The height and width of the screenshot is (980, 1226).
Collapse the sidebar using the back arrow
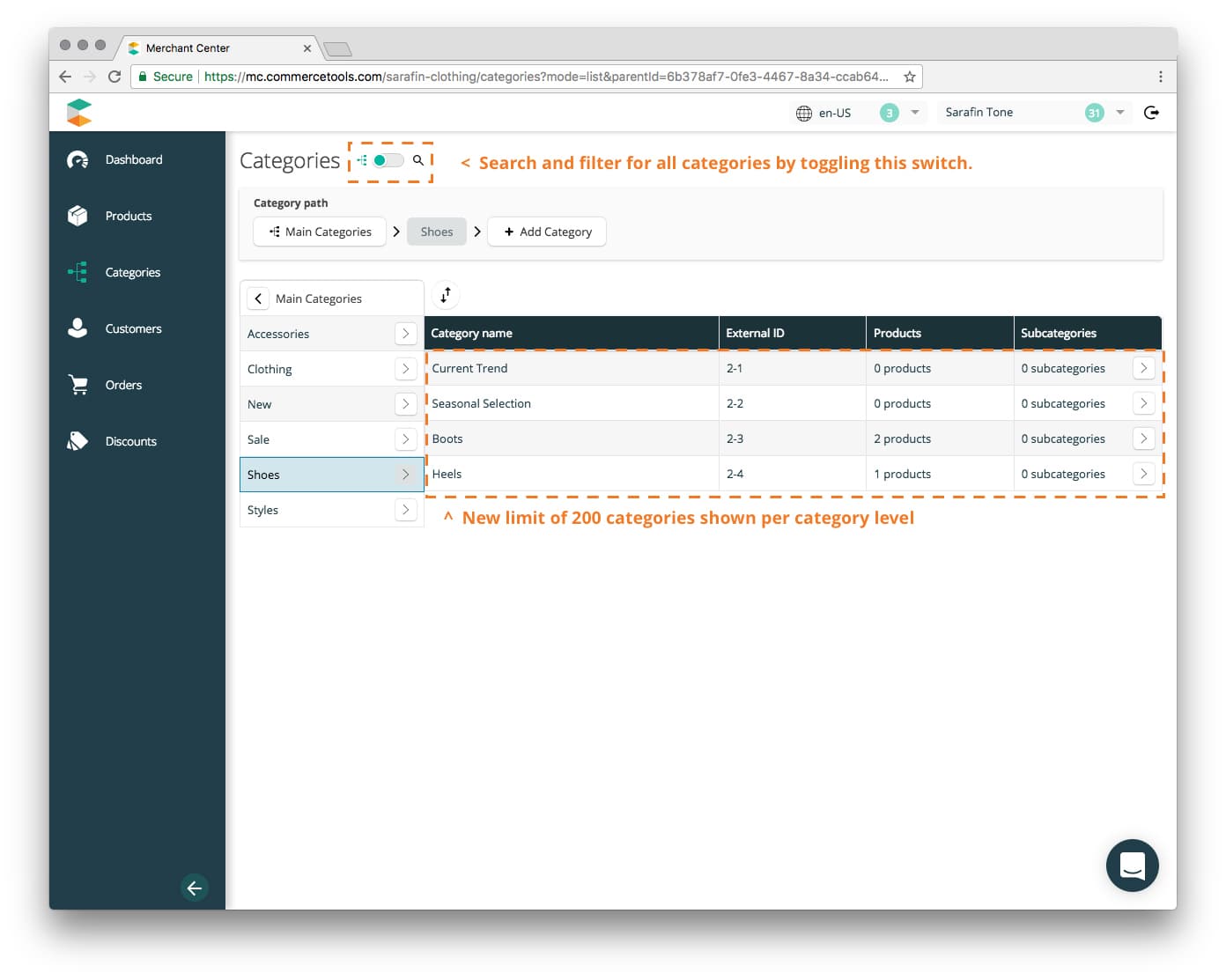(x=195, y=888)
